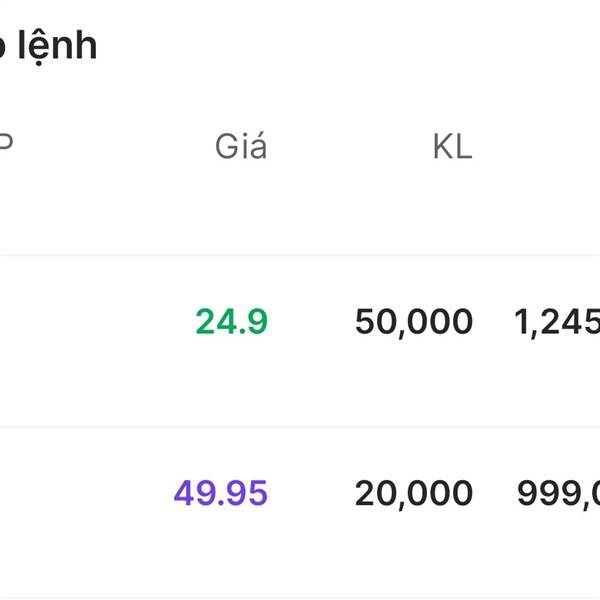The width and height of the screenshot is (600, 600).
Task: Sort orders by the KL column header
Action: [453, 146]
